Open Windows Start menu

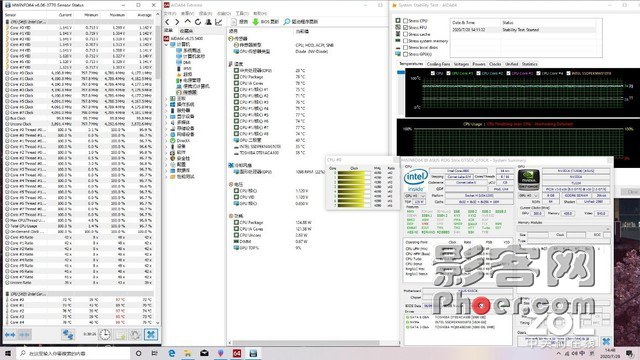[x=8, y=353]
